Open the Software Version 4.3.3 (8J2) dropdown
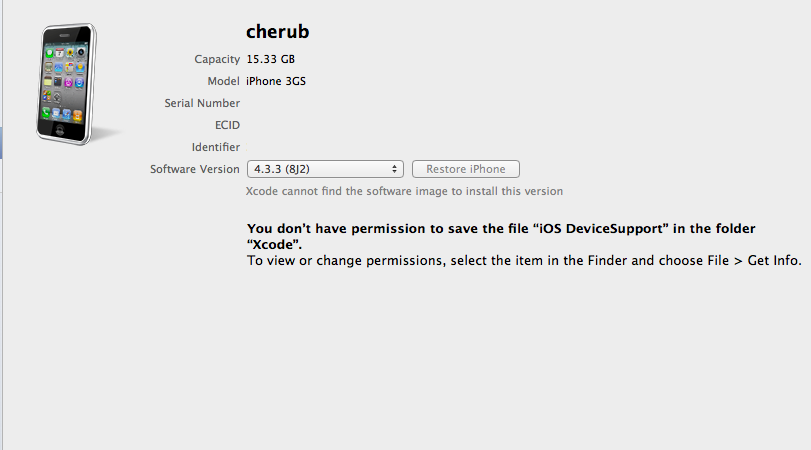The image size is (811, 450). click(325, 169)
